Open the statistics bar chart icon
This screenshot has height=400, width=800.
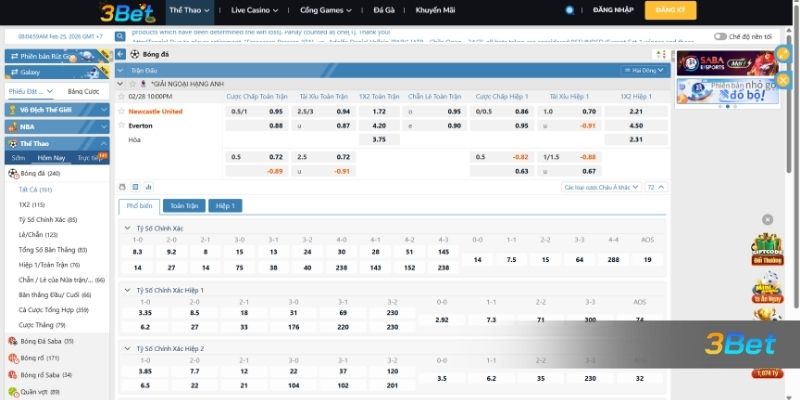click(x=148, y=187)
